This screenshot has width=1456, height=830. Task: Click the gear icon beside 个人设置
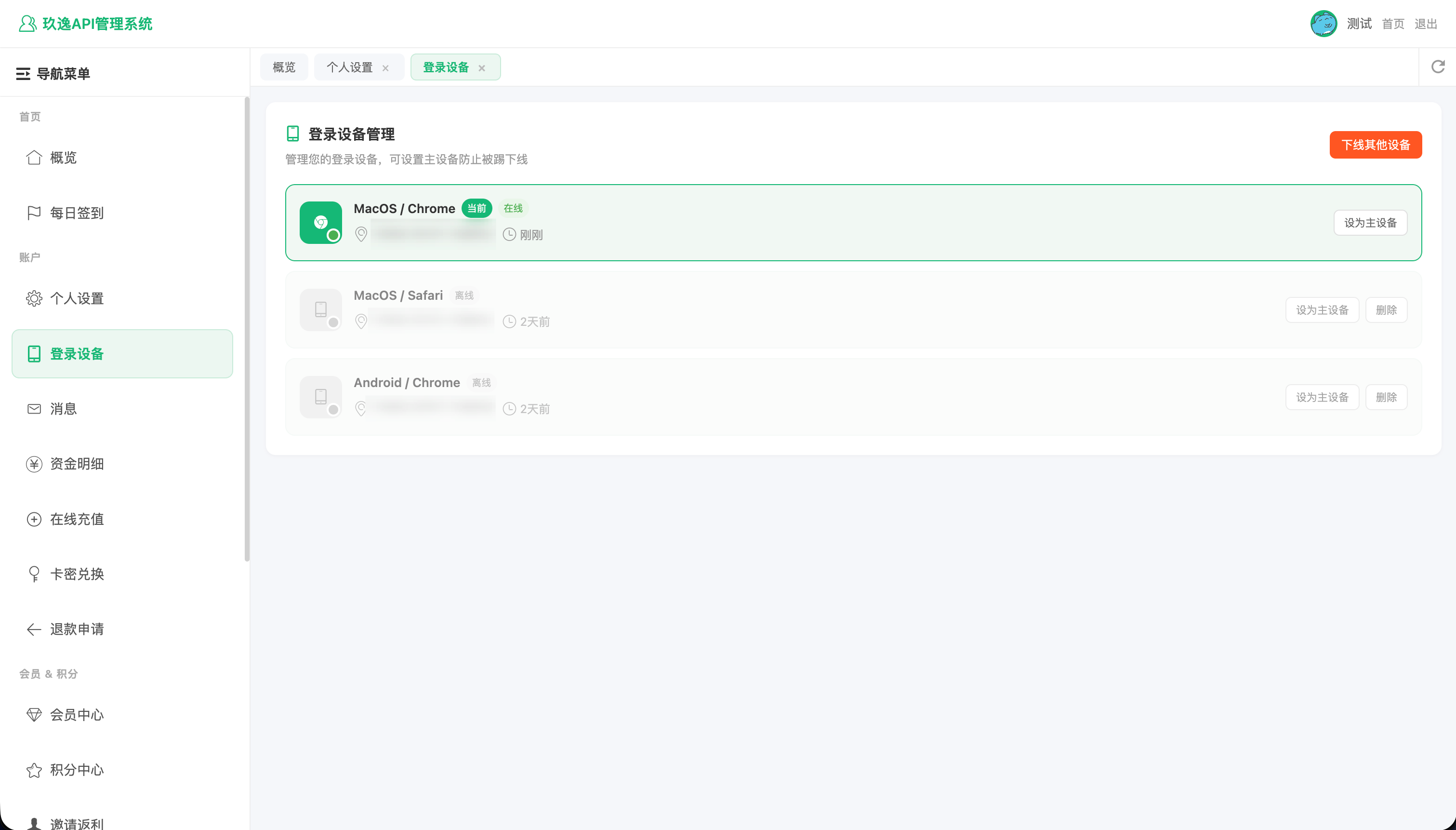pos(34,298)
